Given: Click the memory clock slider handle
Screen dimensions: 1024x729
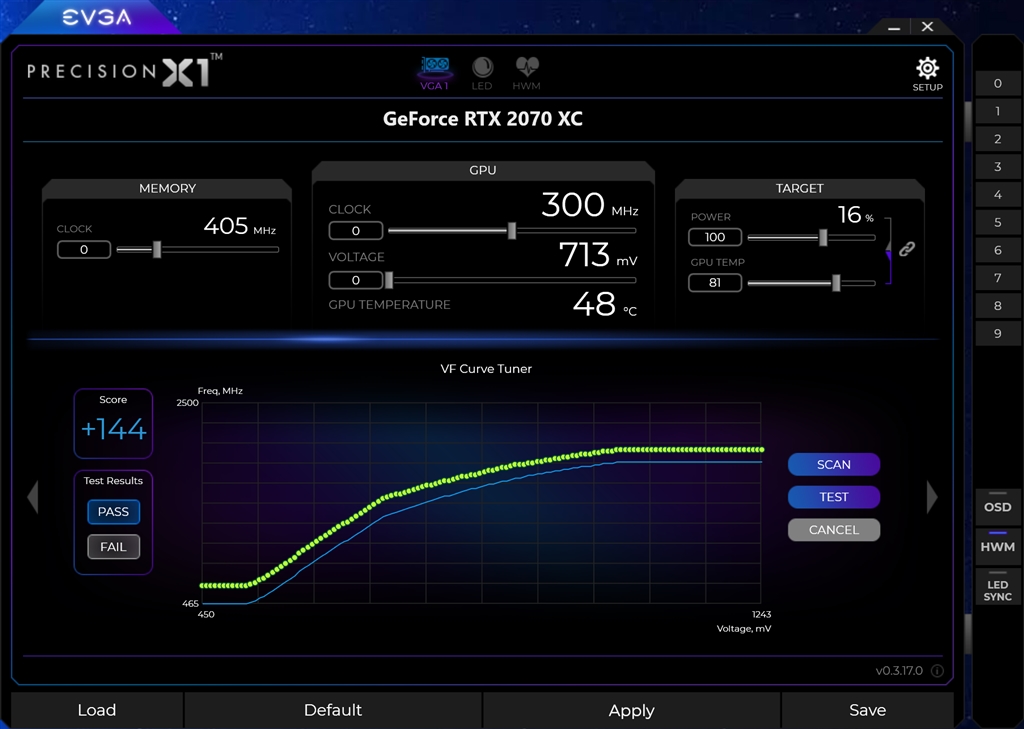Looking at the screenshot, I should (157, 250).
